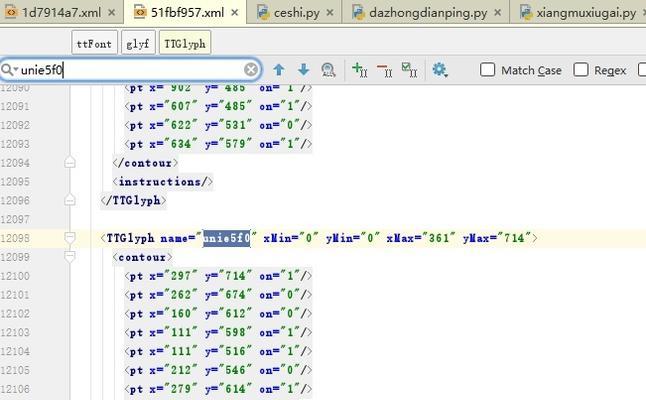Viewport: 646px width, 400px height.
Task: Click the opening <contour> tag at line 12099
Action: 143,257
